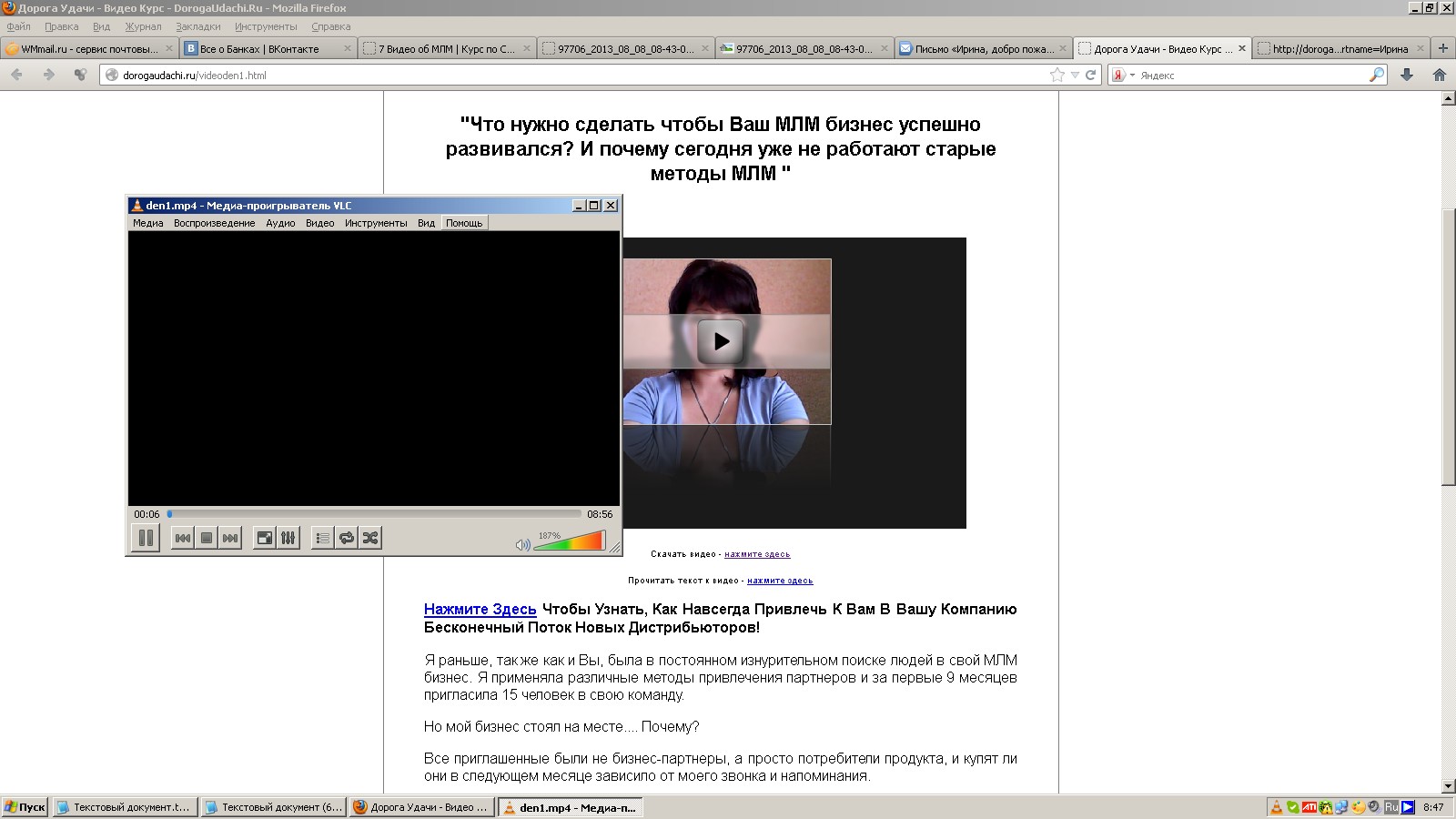Open URL history dropdown arrow
The height and width of the screenshot is (819, 1456).
[x=1075, y=75]
